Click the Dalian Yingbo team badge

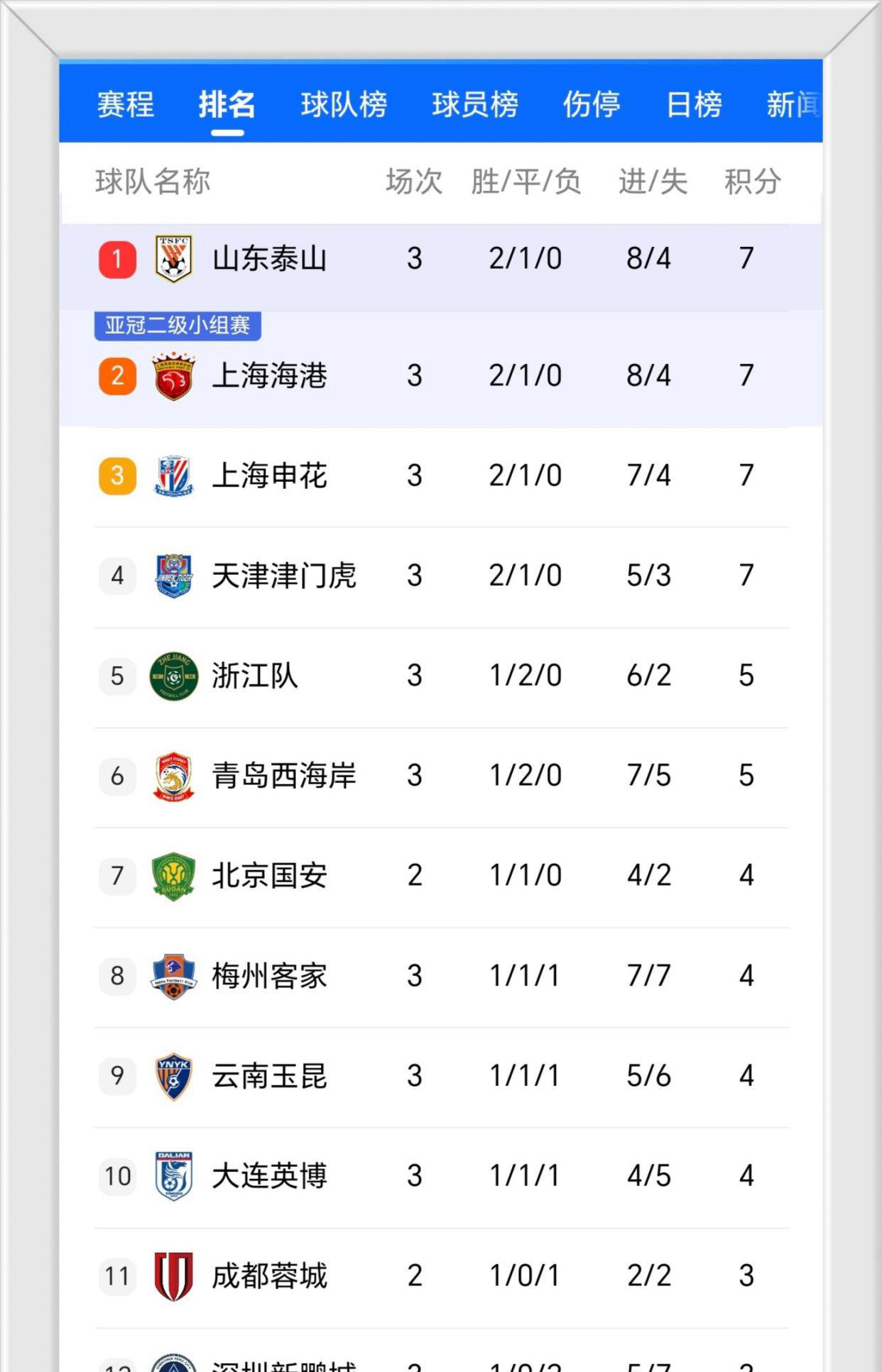(x=174, y=1176)
